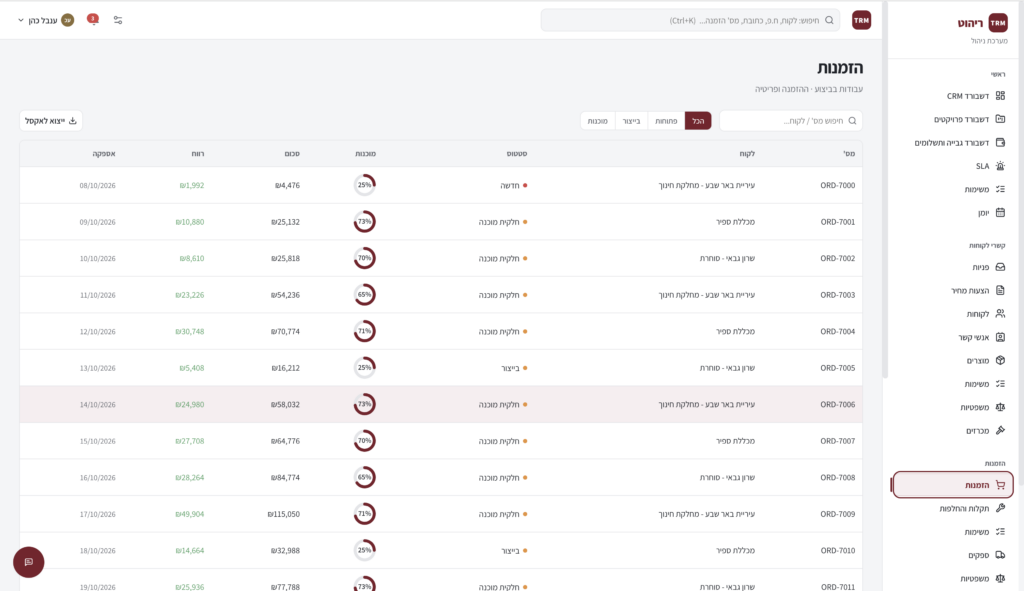Click the סטטוס column header
The image size is (1024, 591).
click(517, 154)
